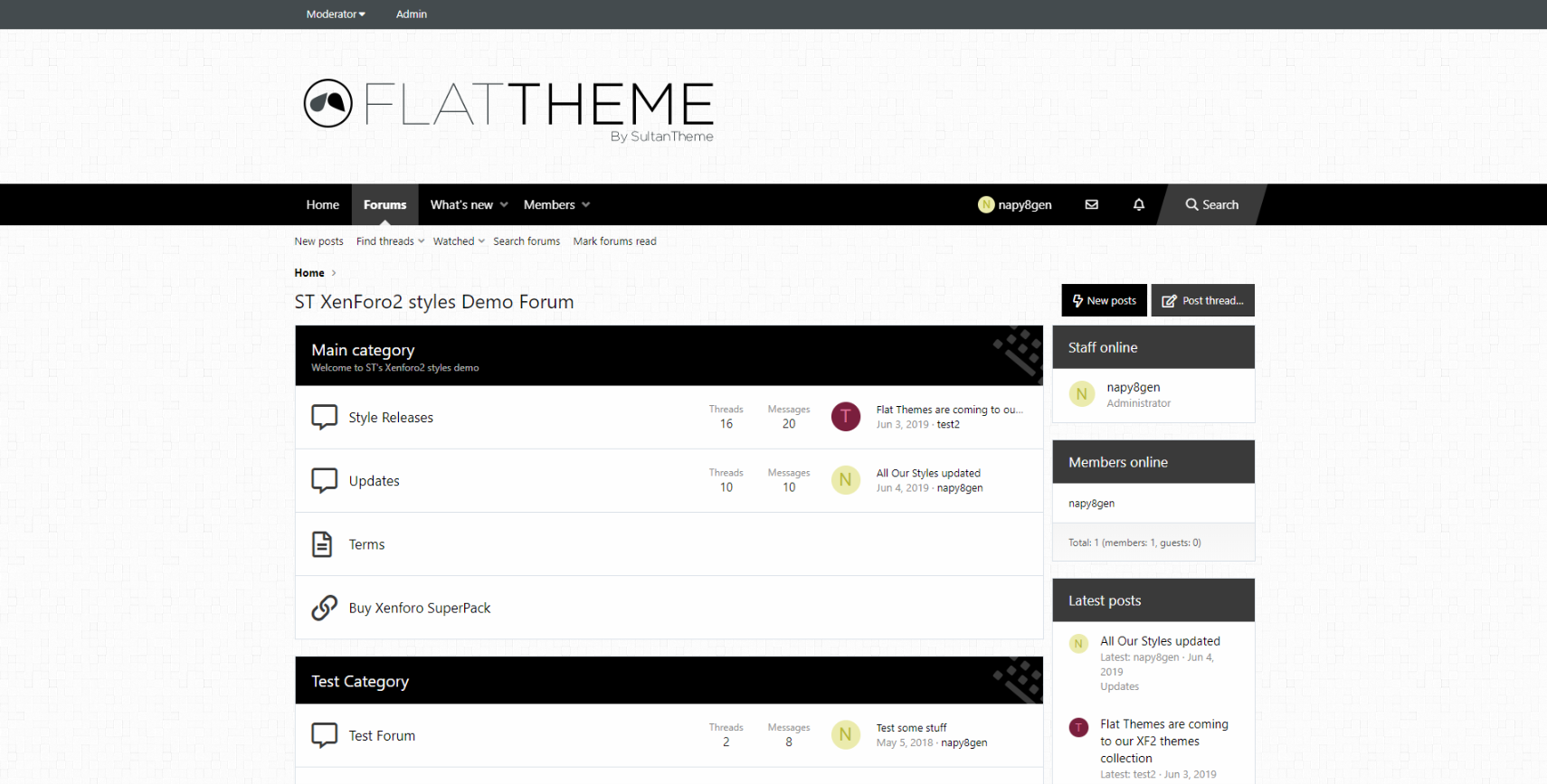The height and width of the screenshot is (784, 1547).
Task: Click N avatar beside All Our Styles updated post
Action: [x=1078, y=644]
